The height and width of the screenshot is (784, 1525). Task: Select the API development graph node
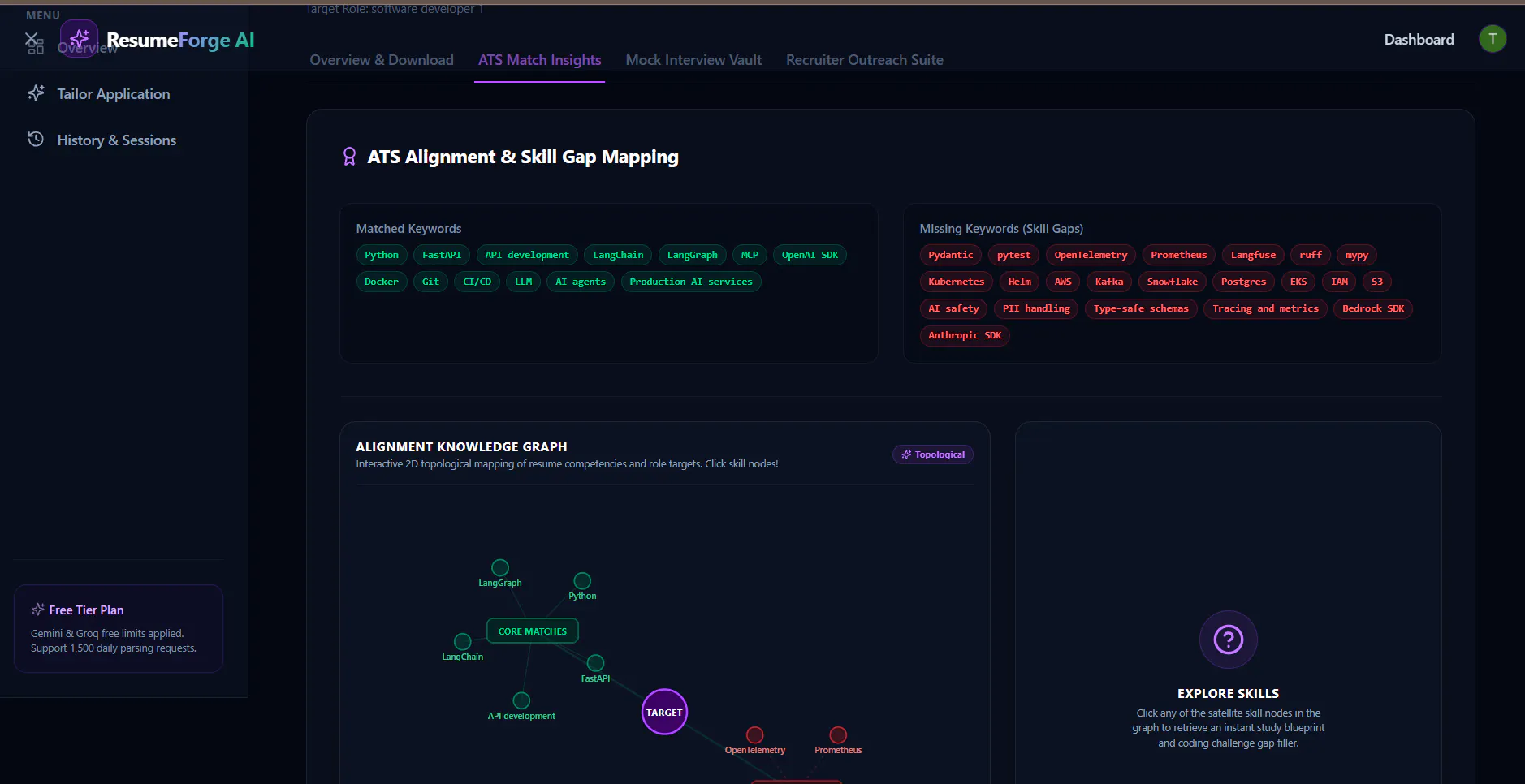tap(521, 700)
